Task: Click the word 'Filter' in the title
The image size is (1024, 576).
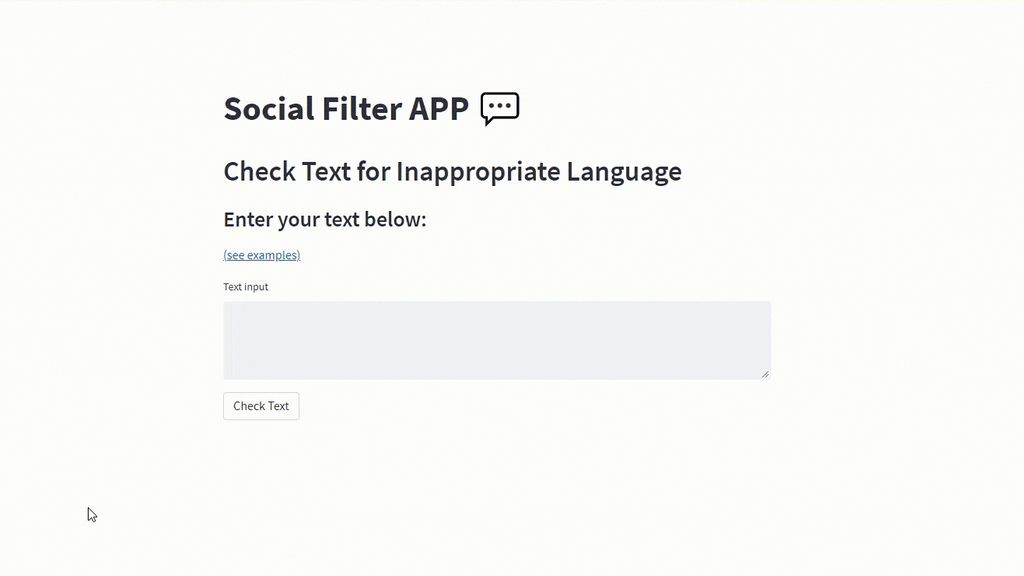Action: [x=362, y=108]
